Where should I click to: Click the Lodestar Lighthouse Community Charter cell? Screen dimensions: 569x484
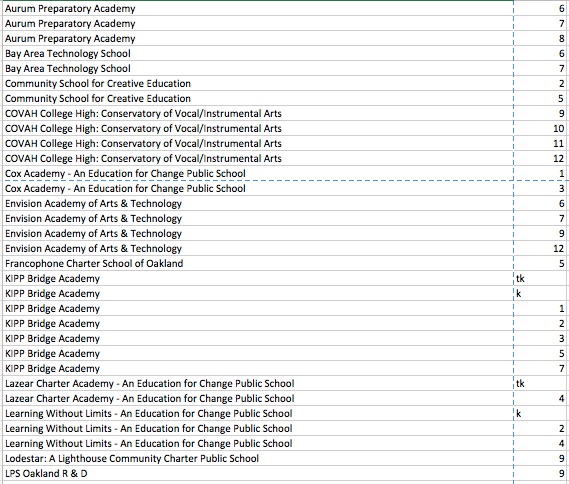coord(257,458)
